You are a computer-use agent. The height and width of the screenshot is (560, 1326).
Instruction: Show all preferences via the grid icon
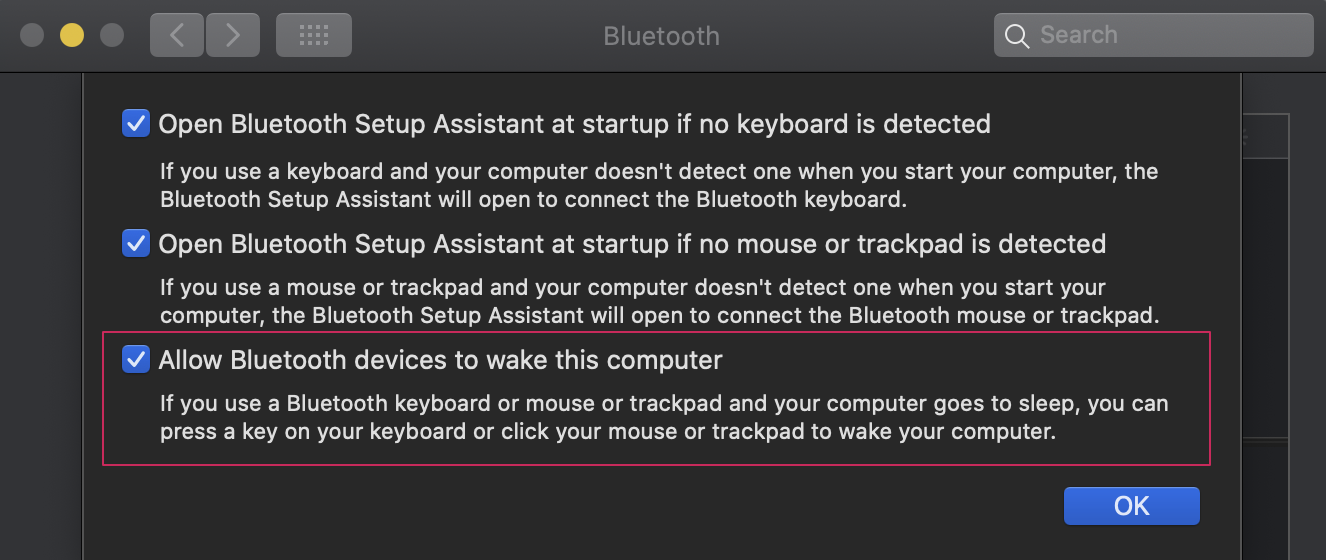point(314,35)
